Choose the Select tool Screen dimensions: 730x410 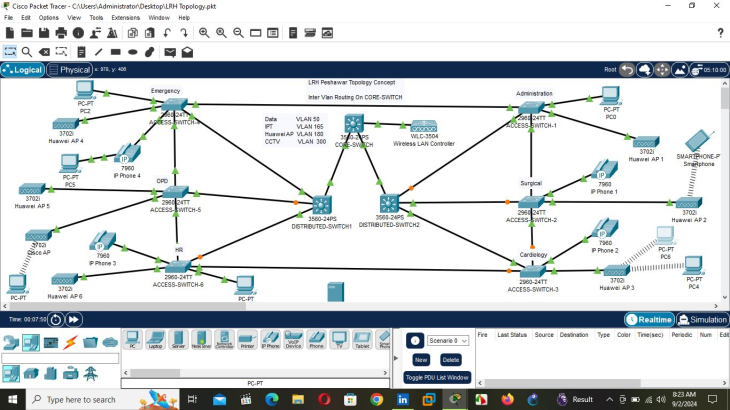pyautogui.click(x=10, y=52)
